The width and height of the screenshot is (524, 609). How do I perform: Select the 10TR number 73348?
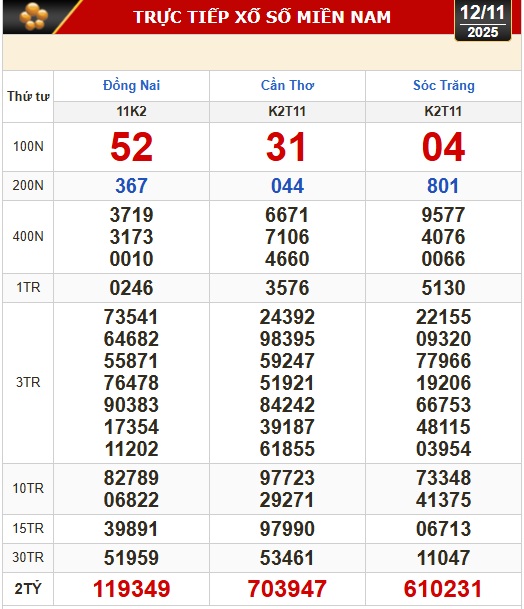click(x=443, y=478)
